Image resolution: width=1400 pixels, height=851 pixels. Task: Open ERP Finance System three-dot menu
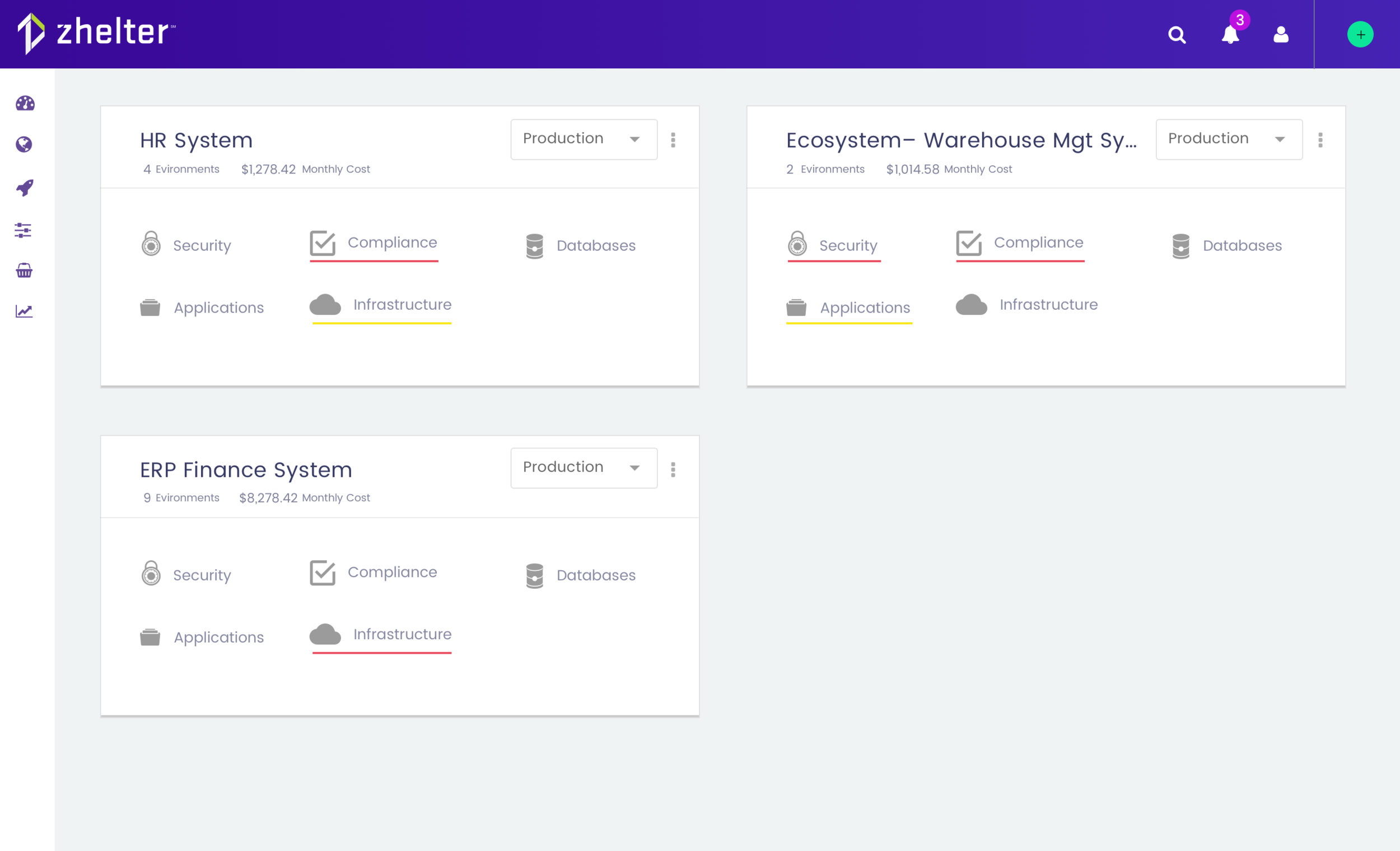coord(673,469)
